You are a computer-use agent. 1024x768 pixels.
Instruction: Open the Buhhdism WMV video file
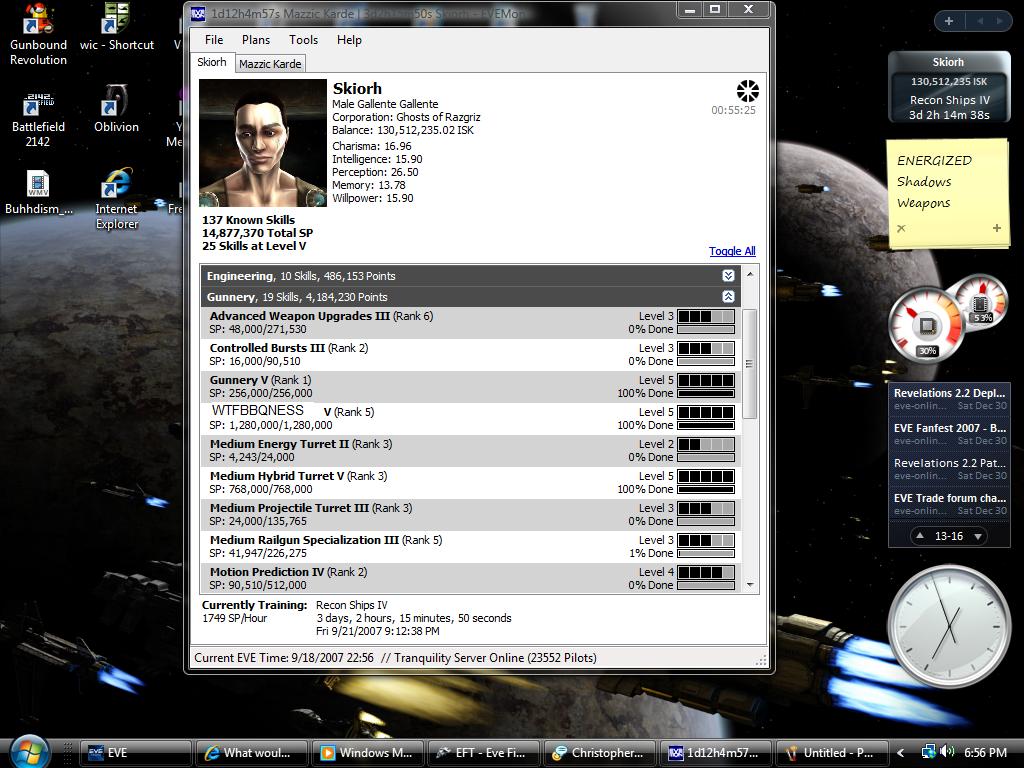coord(38,193)
